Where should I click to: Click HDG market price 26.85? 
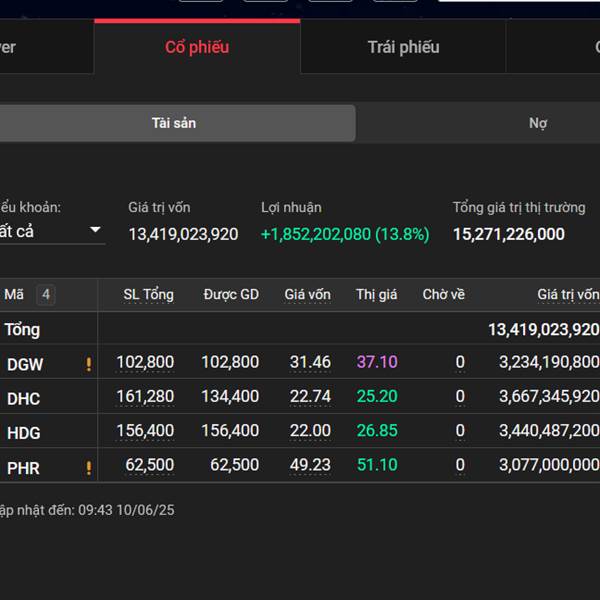[377, 430]
